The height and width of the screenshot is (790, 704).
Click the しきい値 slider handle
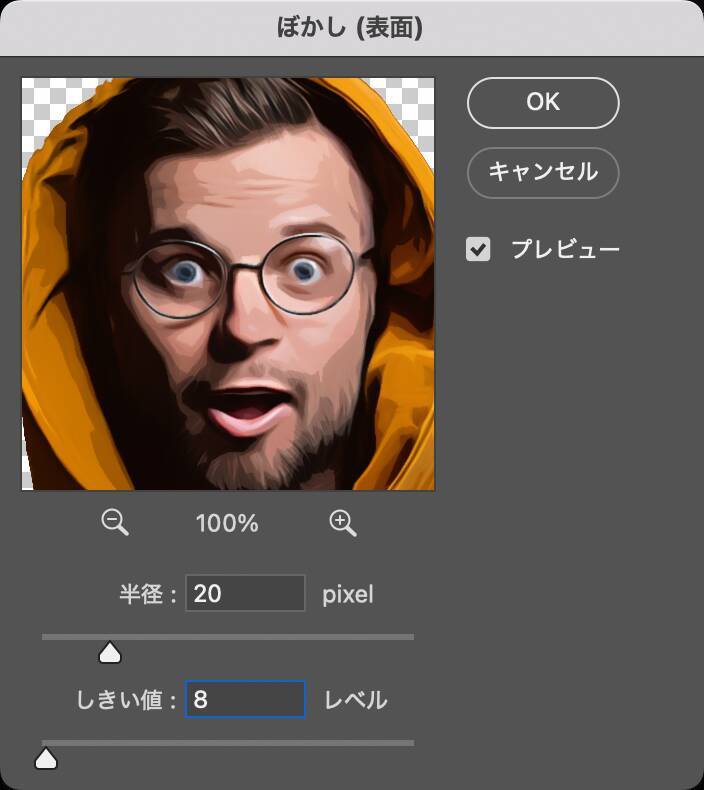[x=46, y=760]
